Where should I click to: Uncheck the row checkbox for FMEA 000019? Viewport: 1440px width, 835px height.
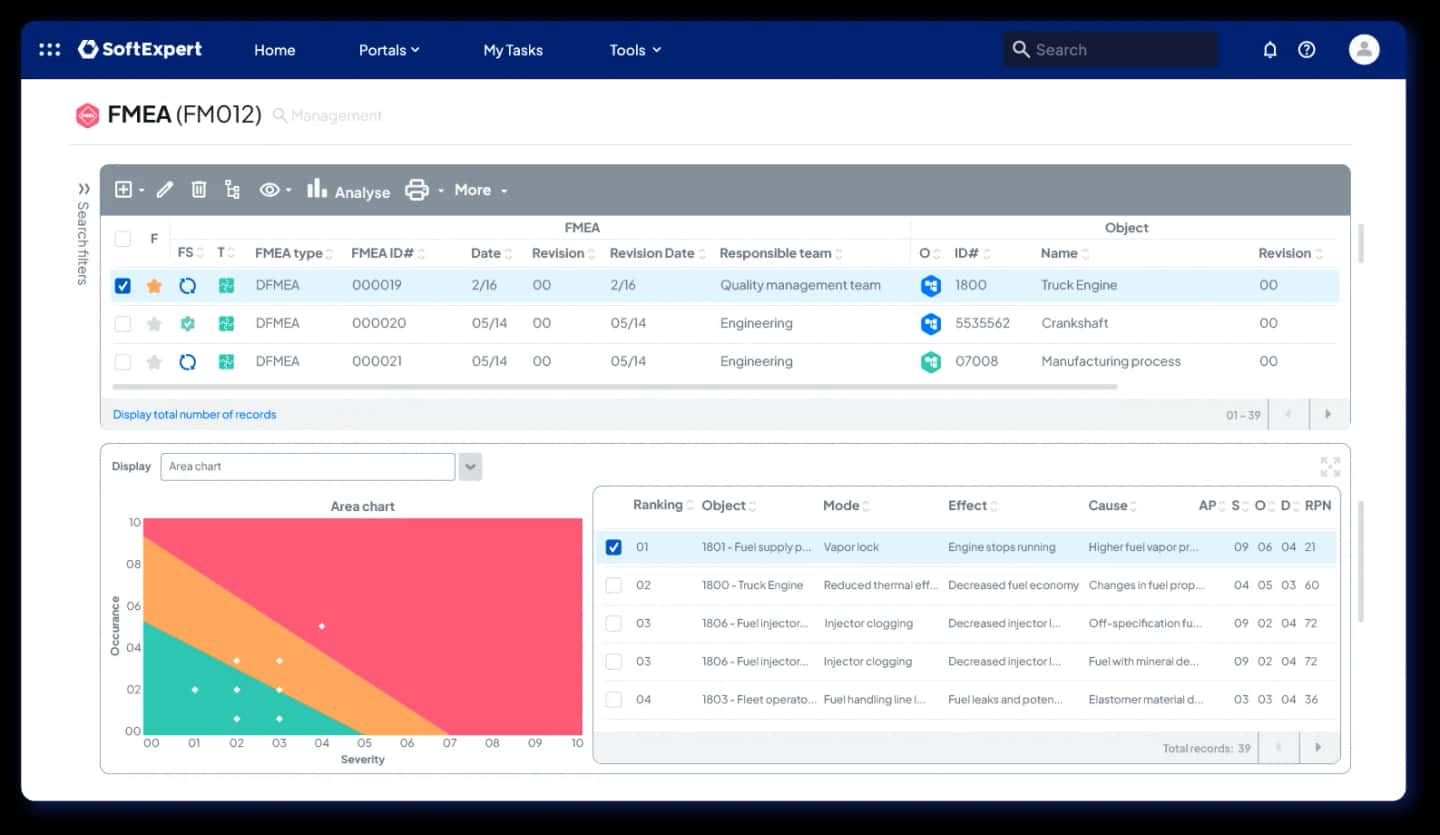coord(122,286)
